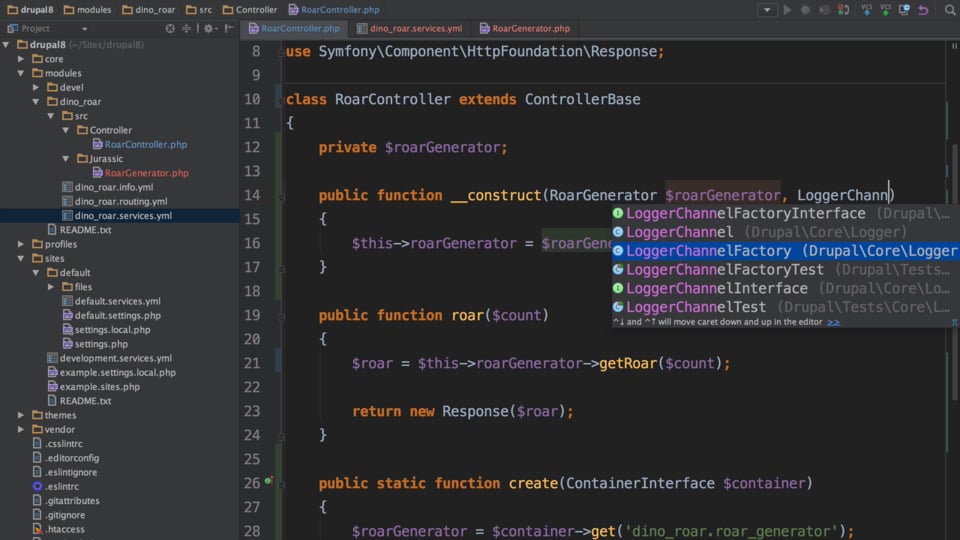Image resolution: width=960 pixels, height=540 pixels.
Task: Hide the Project tool window icon
Action: click(x=229, y=28)
